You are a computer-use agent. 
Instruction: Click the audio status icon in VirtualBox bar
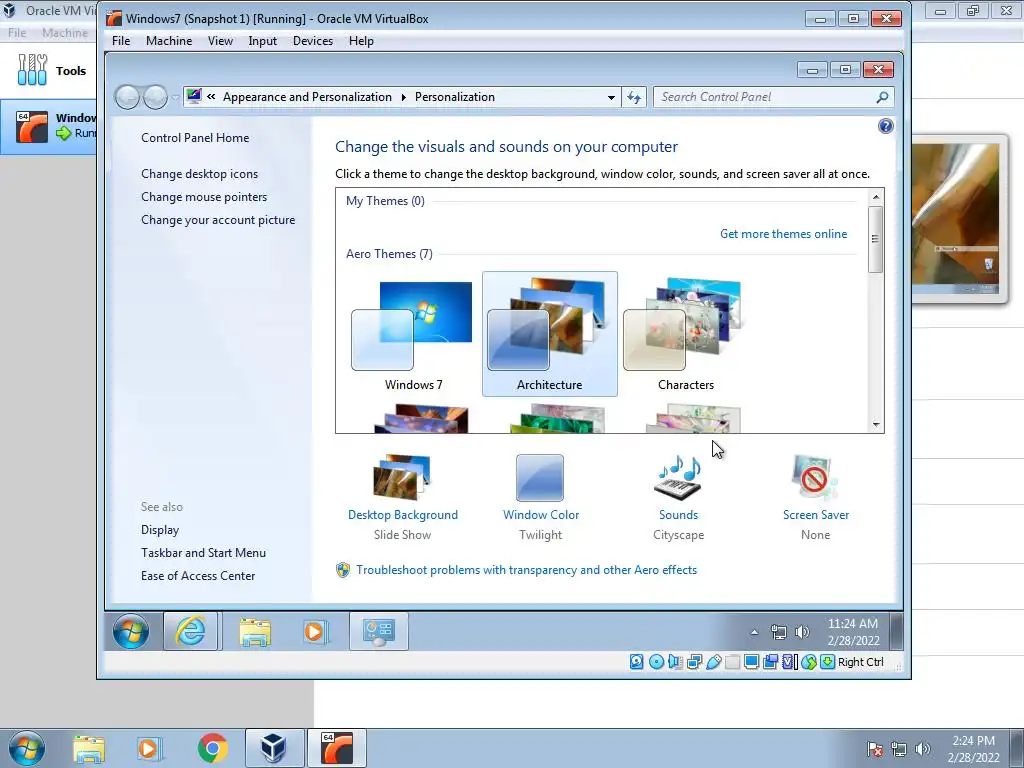[675, 662]
